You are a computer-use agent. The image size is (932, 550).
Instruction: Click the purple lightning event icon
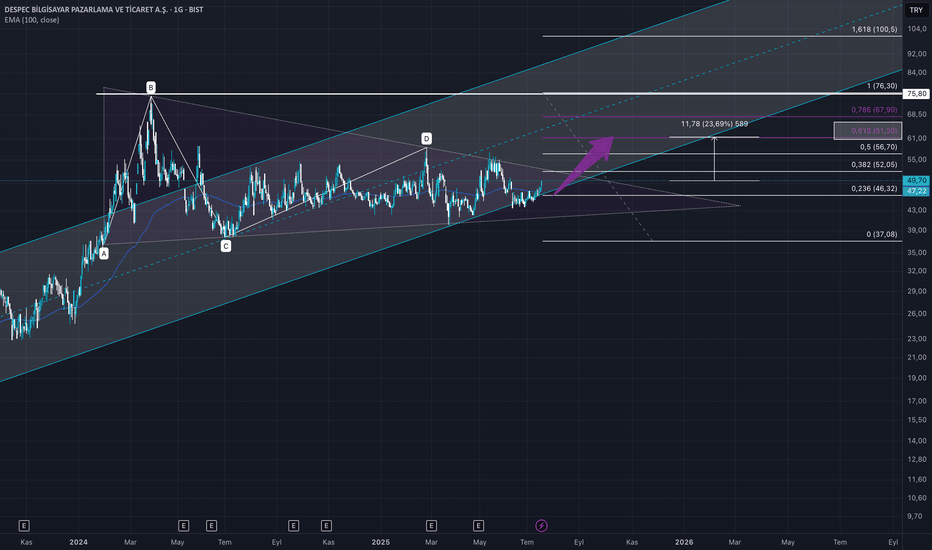click(541, 526)
